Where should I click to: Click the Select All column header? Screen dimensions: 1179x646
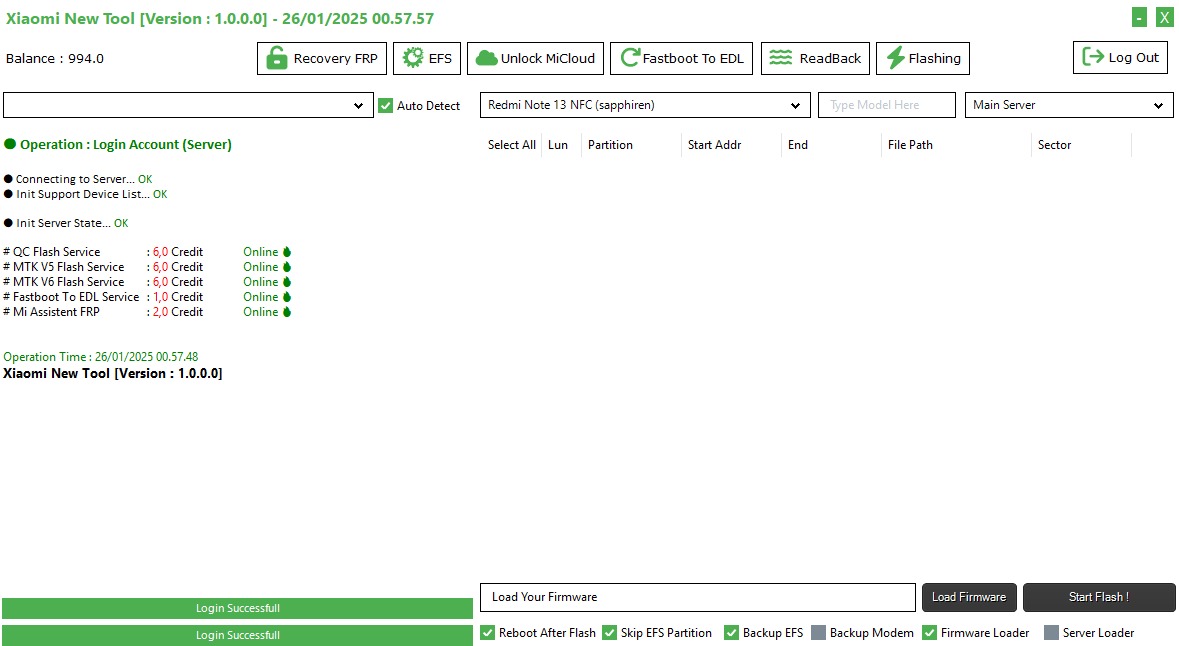[x=511, y=145]
